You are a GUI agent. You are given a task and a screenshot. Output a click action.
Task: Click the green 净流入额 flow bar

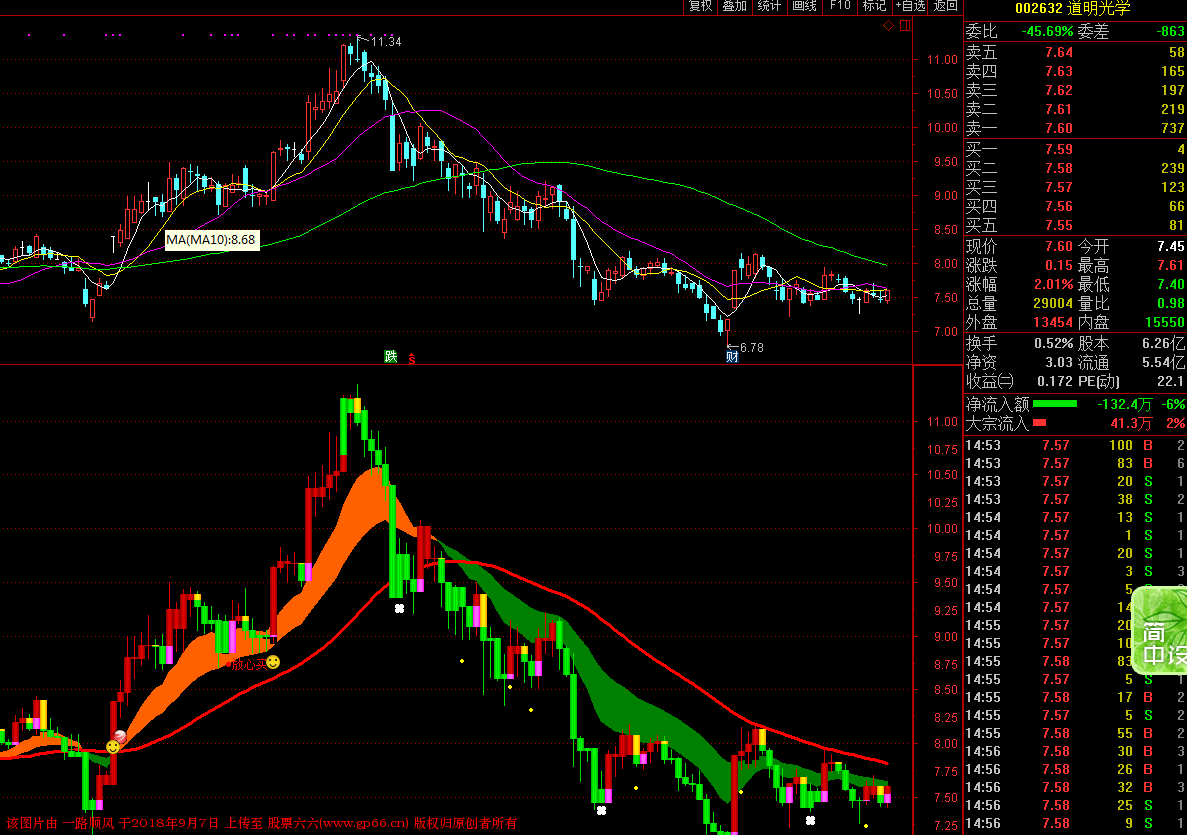1055,404
